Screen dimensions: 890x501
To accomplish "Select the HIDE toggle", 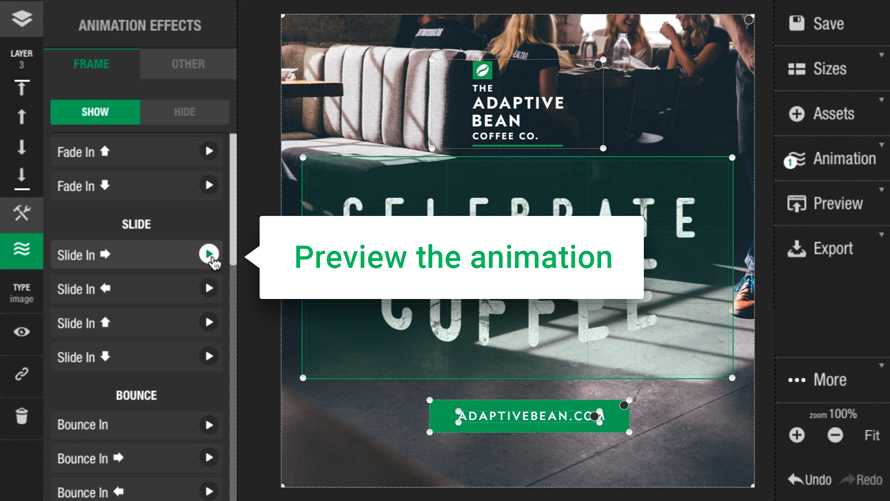I will click(x=184, y=112).
